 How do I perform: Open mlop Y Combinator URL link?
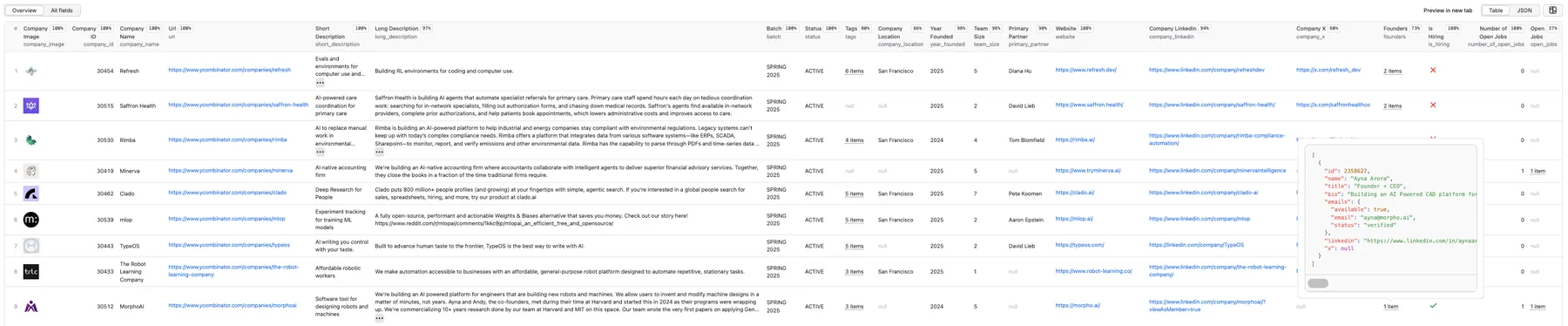tap(226, 219)
